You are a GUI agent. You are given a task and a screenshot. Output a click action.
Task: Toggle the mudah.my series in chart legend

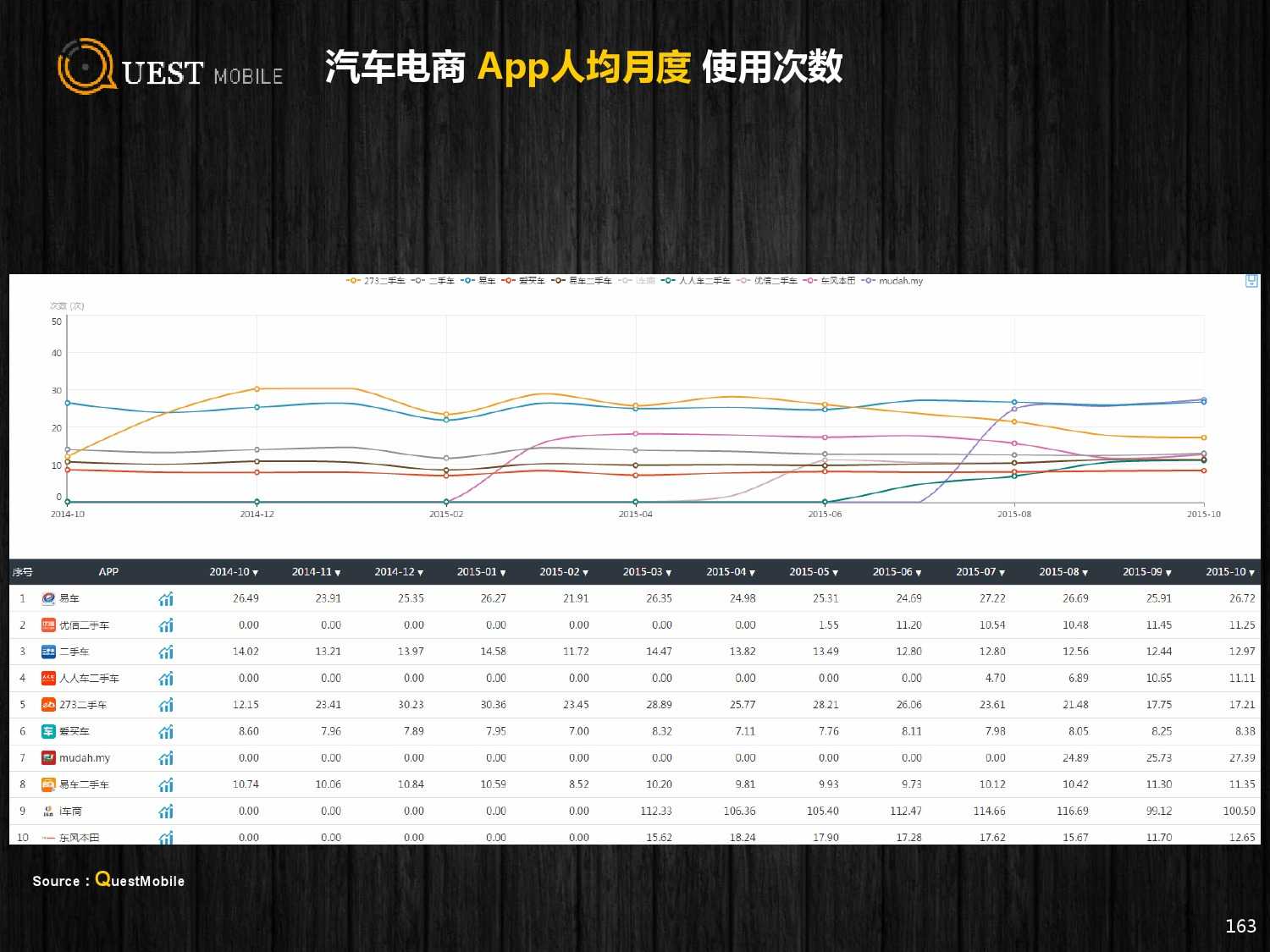(x=893, y=281)
